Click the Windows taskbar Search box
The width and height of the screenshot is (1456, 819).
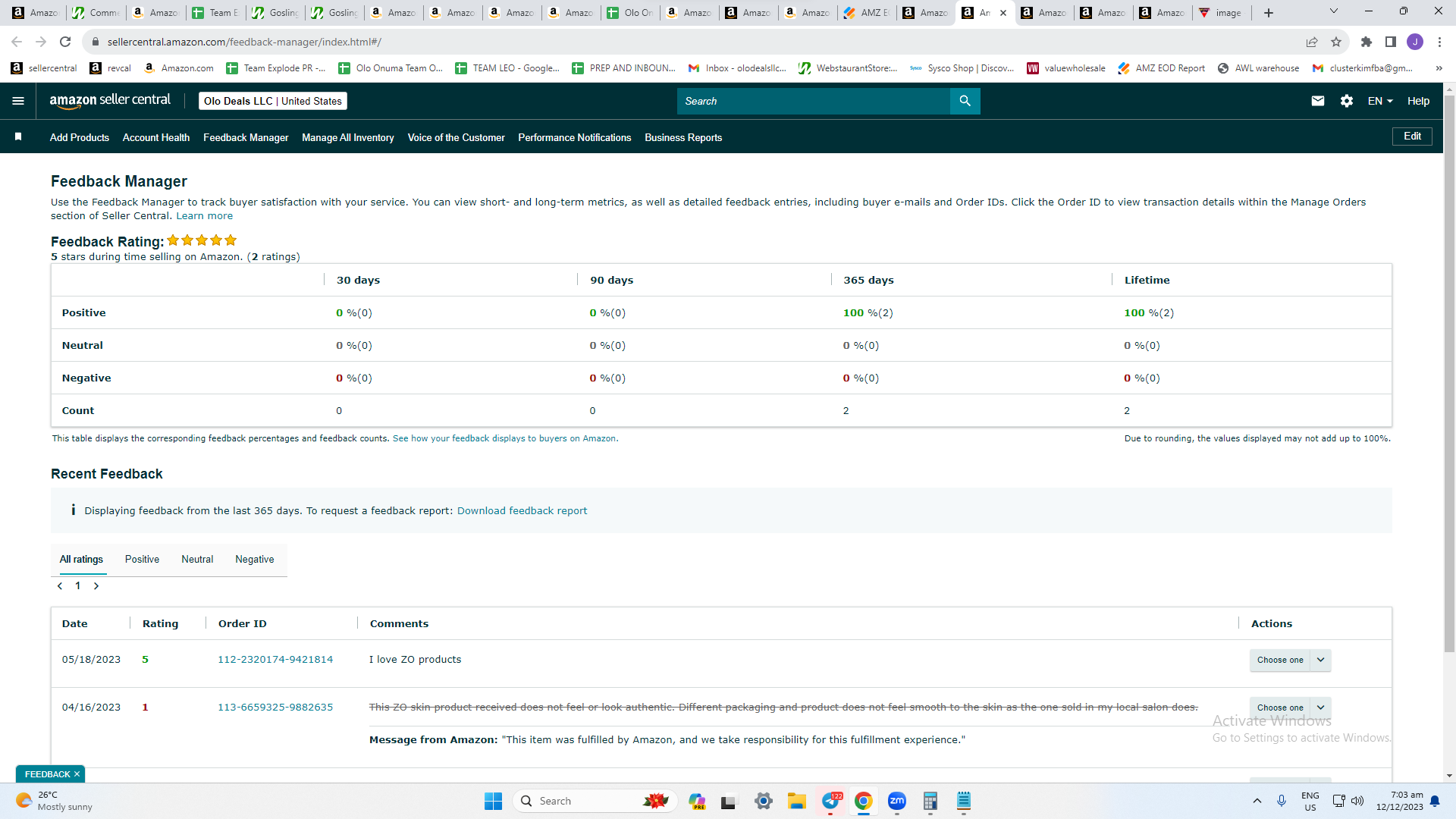pos(595,801)
